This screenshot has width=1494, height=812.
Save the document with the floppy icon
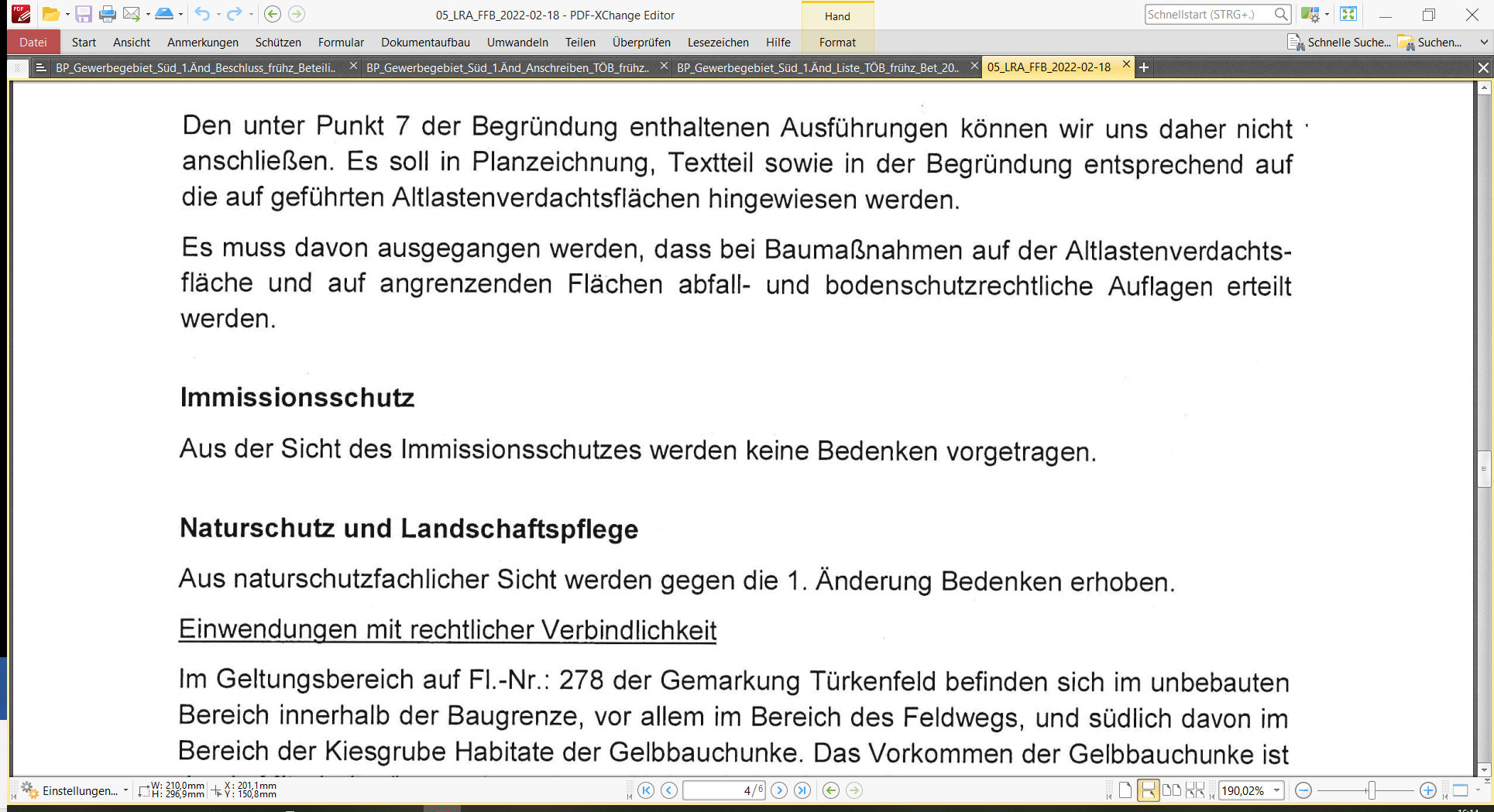(x=83, y=14)
